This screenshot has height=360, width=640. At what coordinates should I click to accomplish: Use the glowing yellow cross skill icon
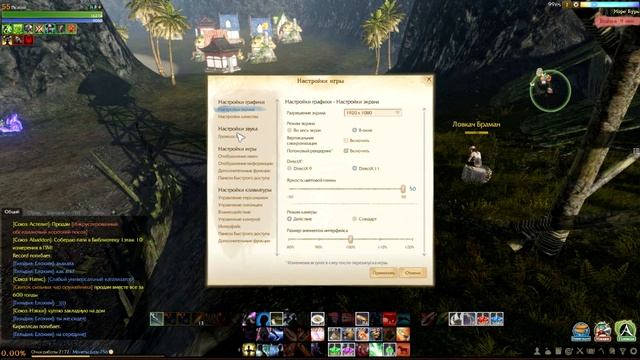point(249,349)
